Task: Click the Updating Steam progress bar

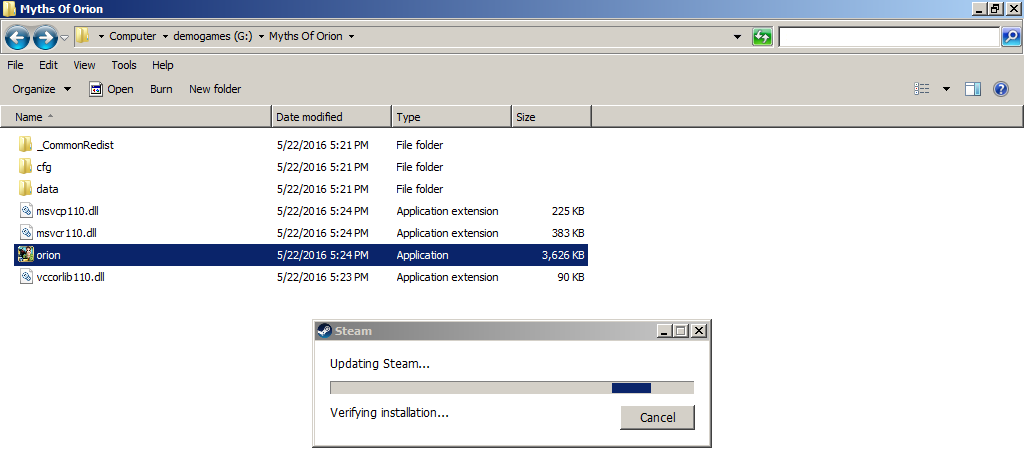Action: tap(512, 388)
